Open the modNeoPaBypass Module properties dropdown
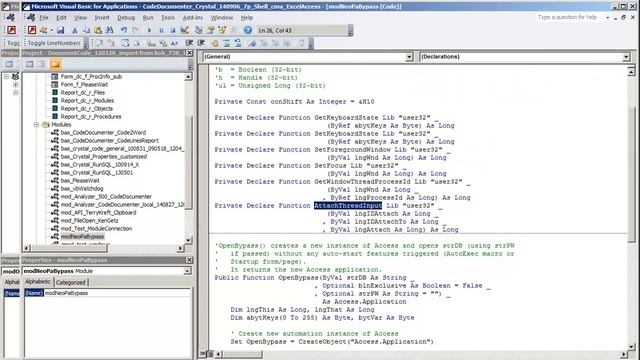 click(x=187, y=271)
